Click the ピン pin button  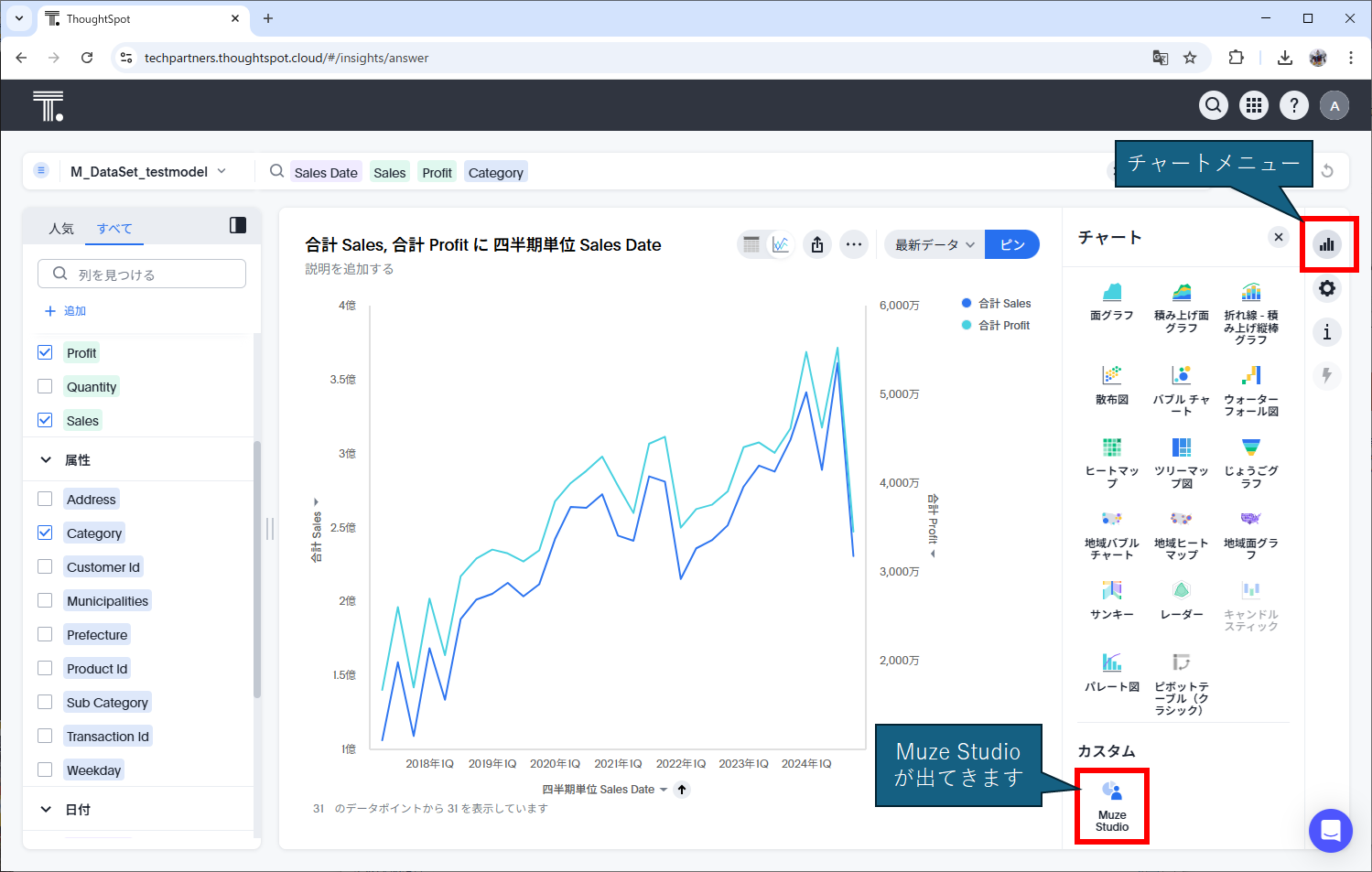click(1012, 244)
